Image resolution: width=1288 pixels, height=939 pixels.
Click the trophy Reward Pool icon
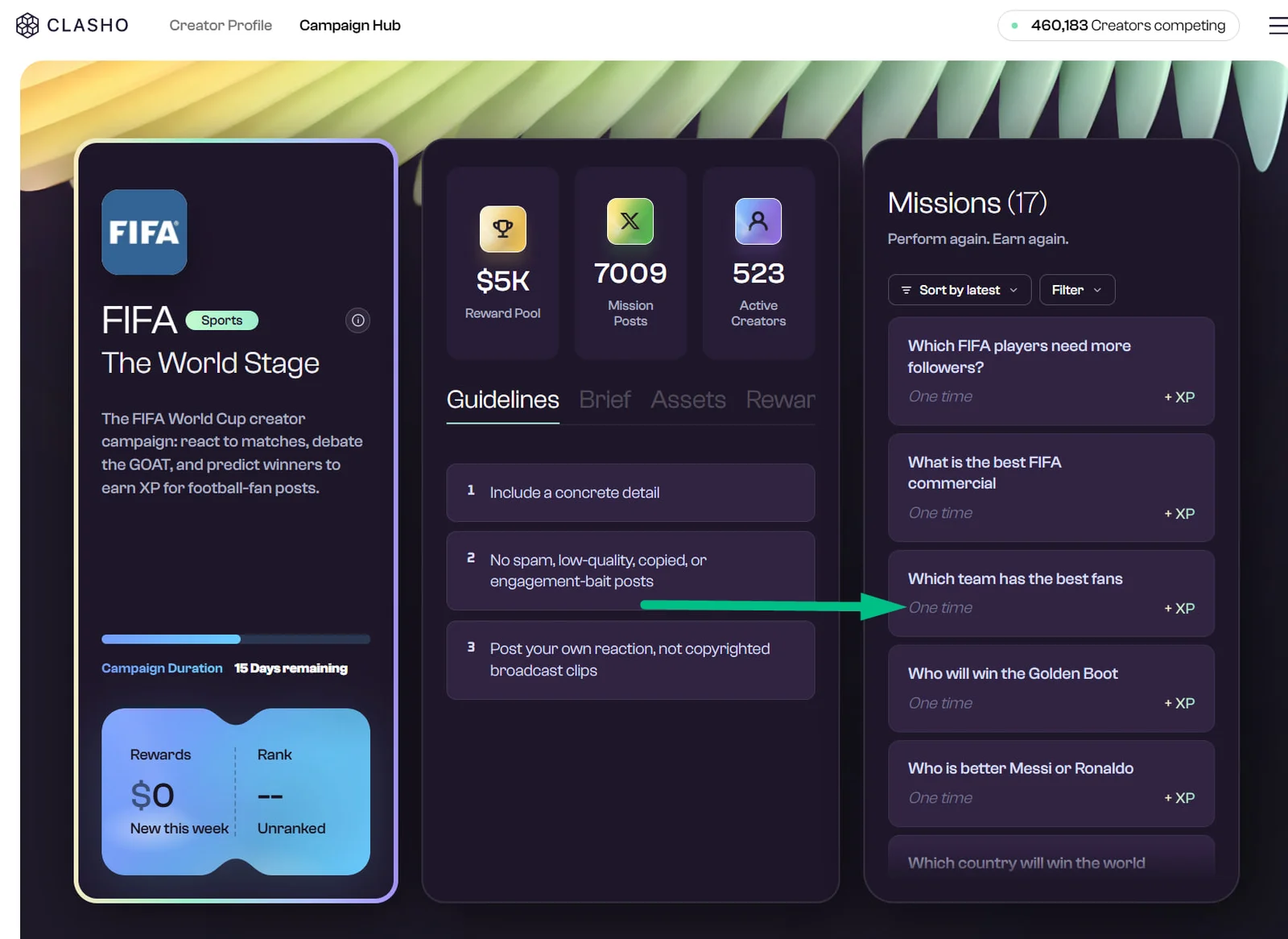[x=503, y=229]
